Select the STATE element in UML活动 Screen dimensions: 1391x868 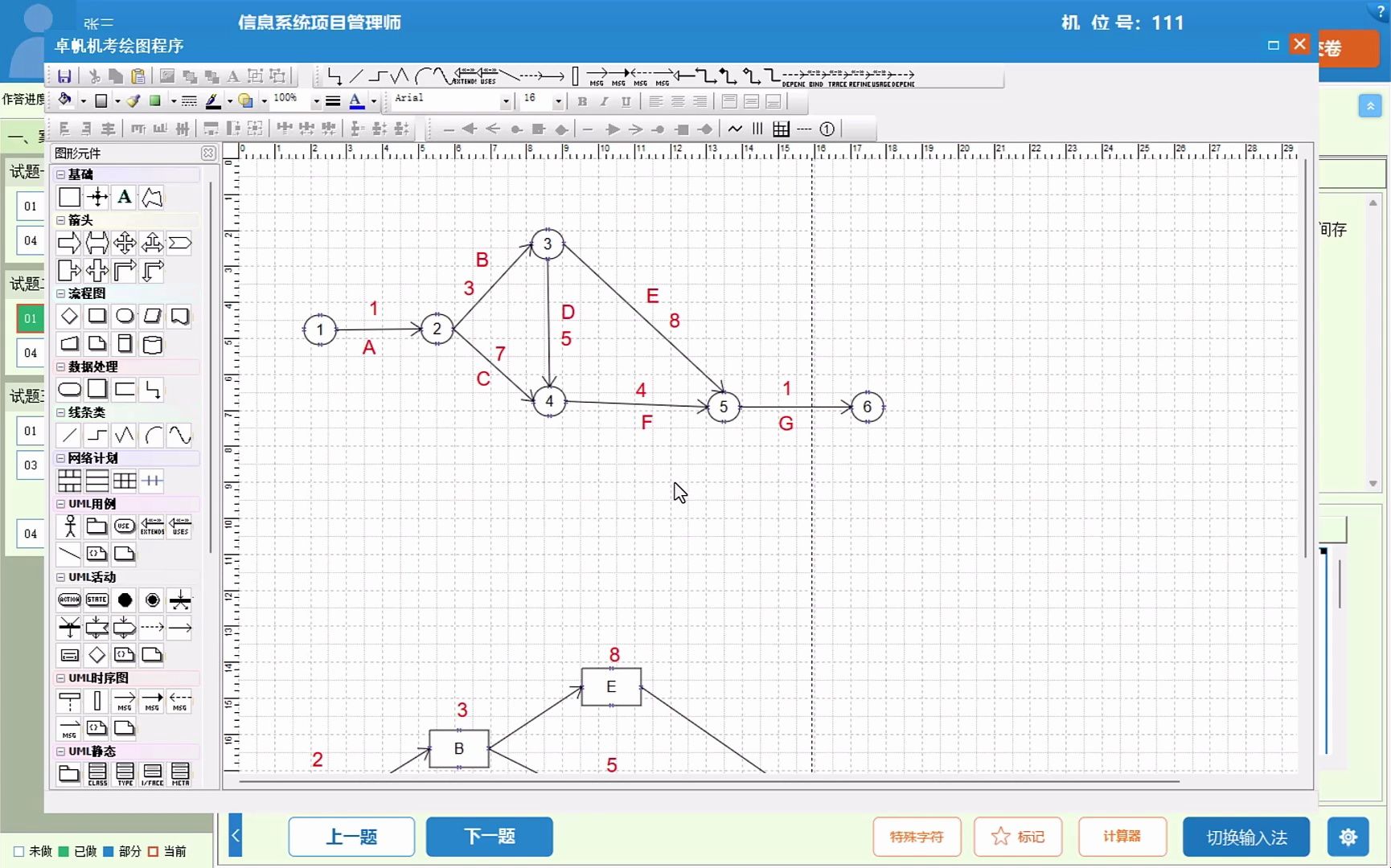[x=97, y=600]
